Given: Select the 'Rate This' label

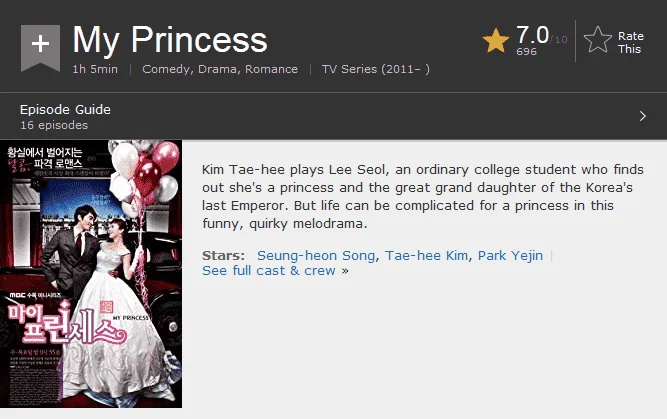Looking at the screenshot, I should click(x=631, y=43).
